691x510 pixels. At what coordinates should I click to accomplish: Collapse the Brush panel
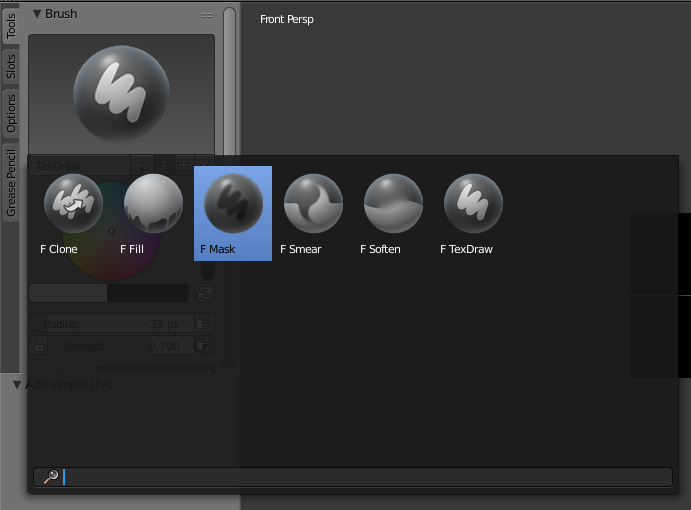[37, 14]
